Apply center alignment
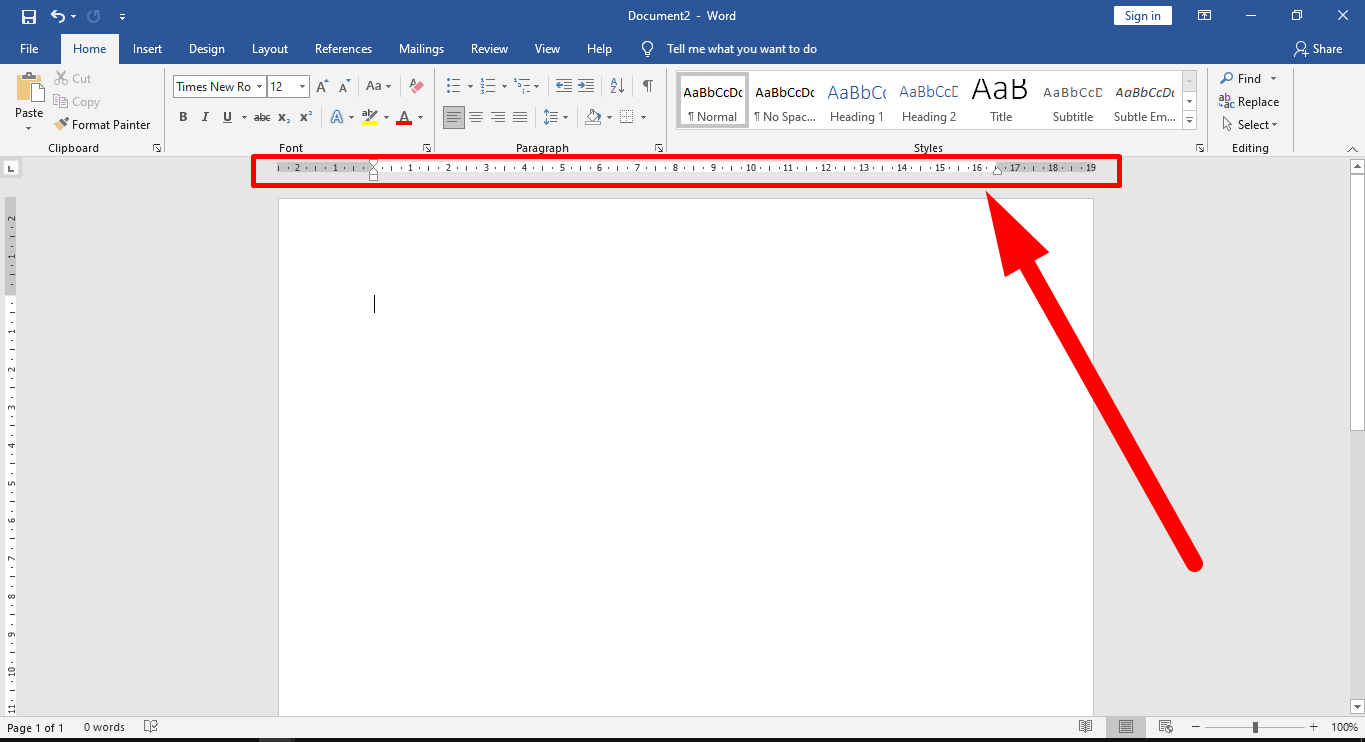This screenshot has width=1365, height=742. [x=476, y=117]
